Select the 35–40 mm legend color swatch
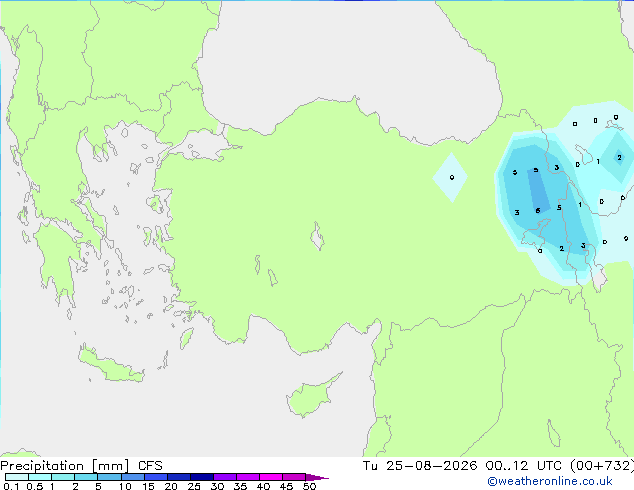Image resolution: width=634 pixels, height=490 pixels. point(247,477)
